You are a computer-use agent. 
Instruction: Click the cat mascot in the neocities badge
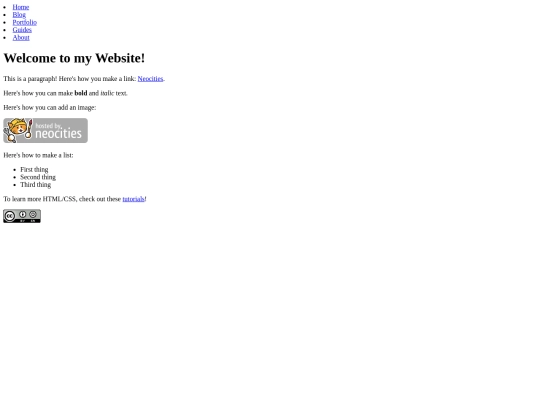point(18,130)
